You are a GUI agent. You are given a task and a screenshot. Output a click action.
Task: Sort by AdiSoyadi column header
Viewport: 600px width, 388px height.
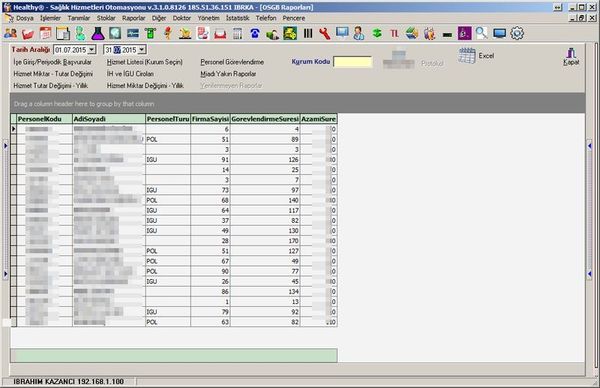109,119
